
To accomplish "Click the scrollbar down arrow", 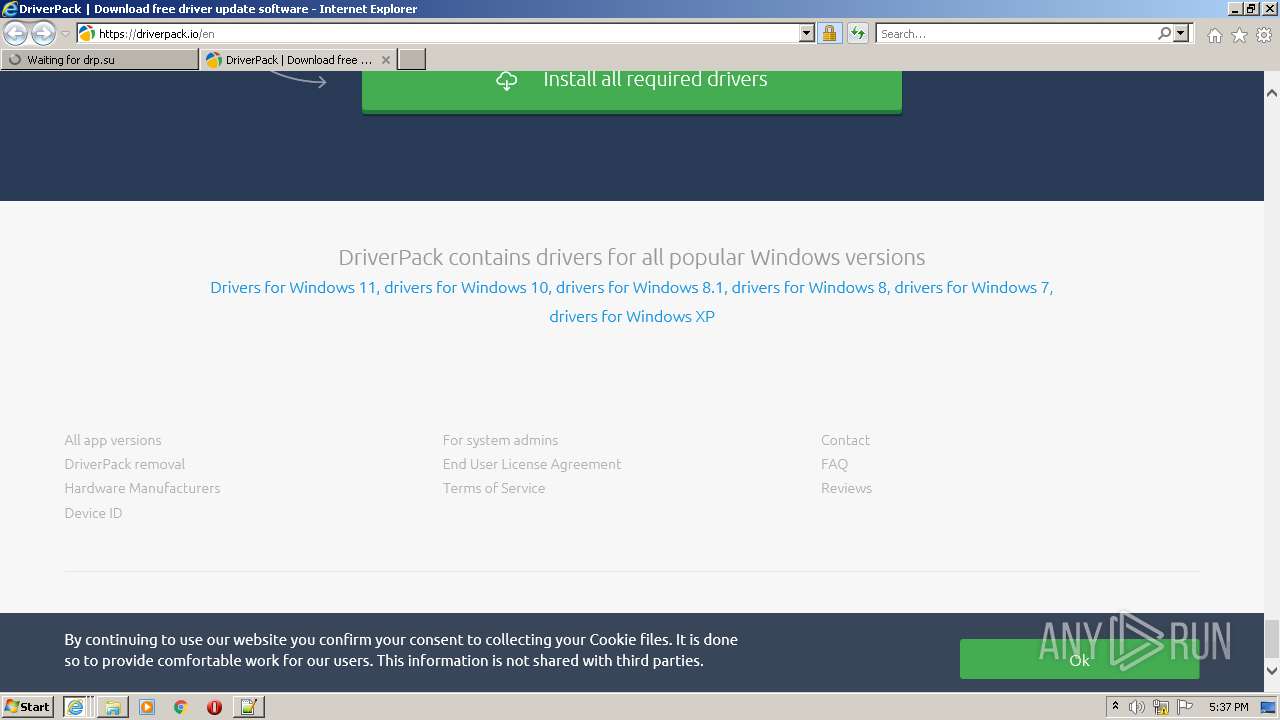I will click(x=1272, y=671).
